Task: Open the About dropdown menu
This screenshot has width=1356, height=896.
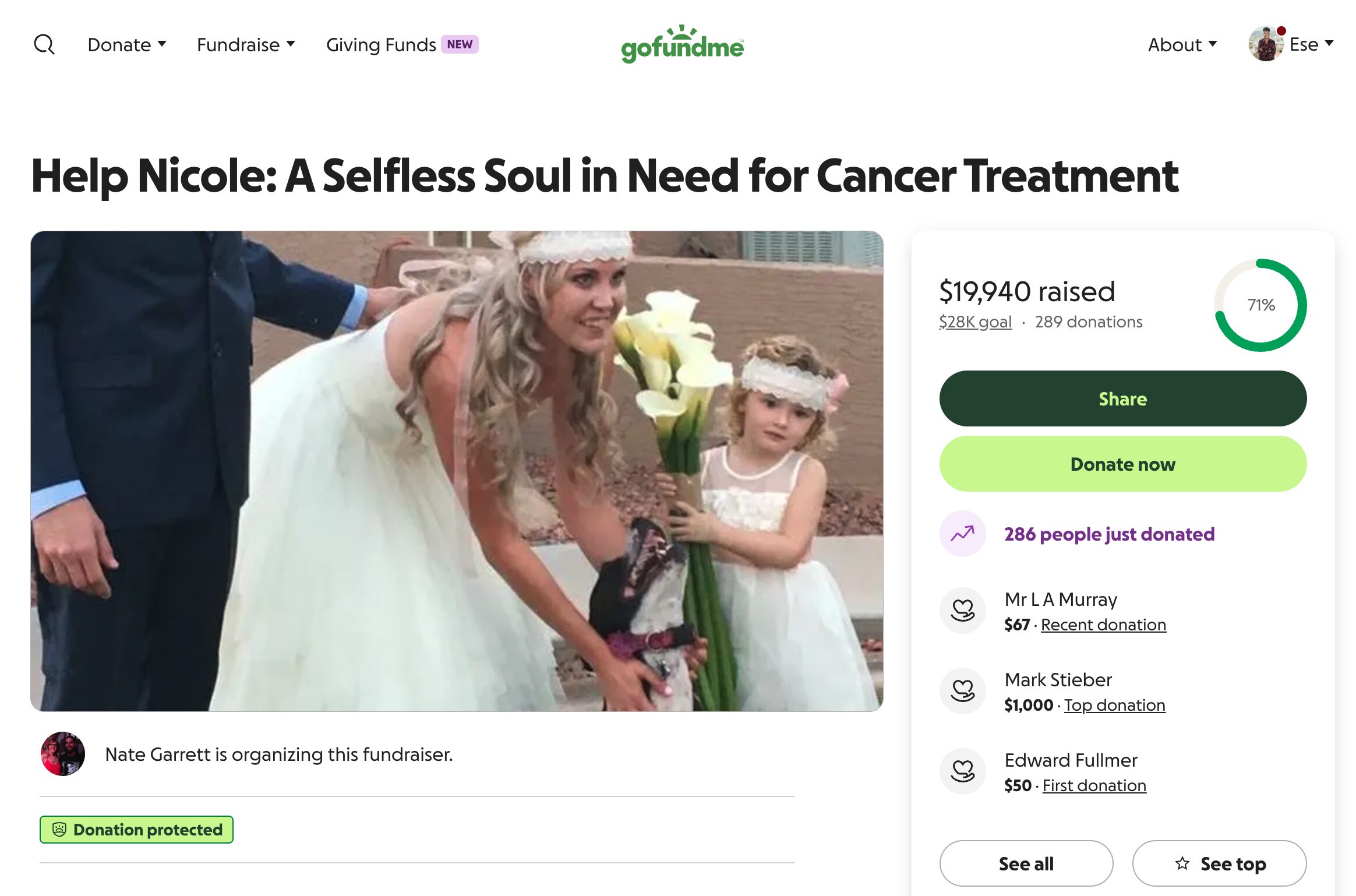Action: 1182,44
